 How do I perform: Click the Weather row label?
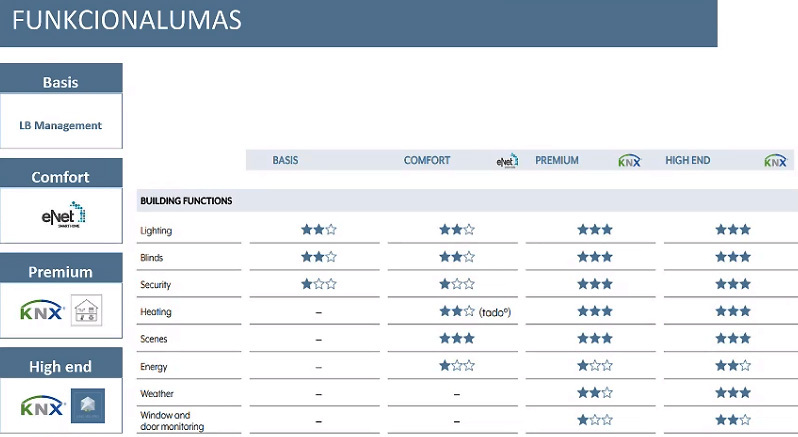pos(157,394)
